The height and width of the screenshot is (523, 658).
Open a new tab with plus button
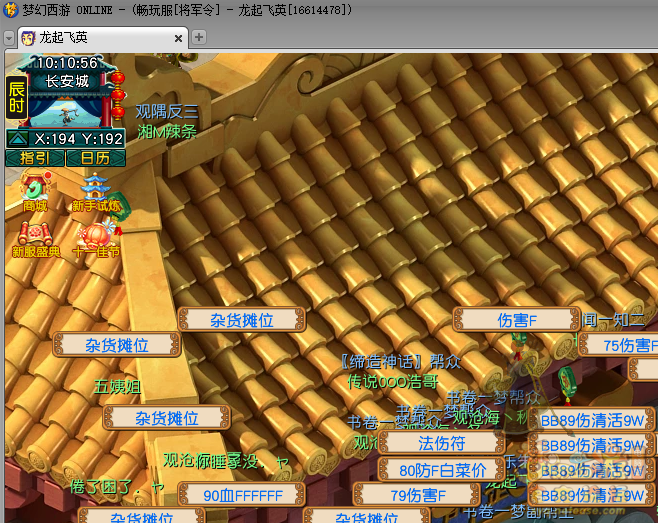coord(199,37)
